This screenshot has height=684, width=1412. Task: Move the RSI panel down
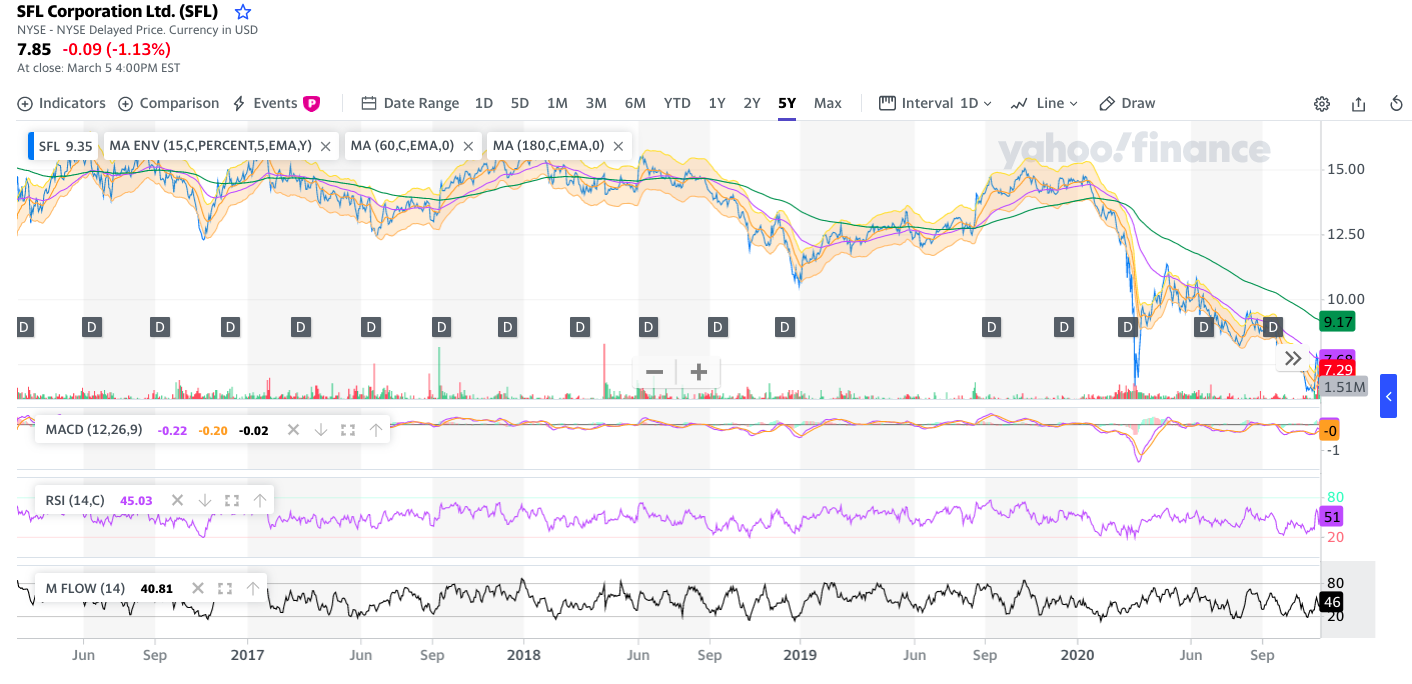(205, 500)
